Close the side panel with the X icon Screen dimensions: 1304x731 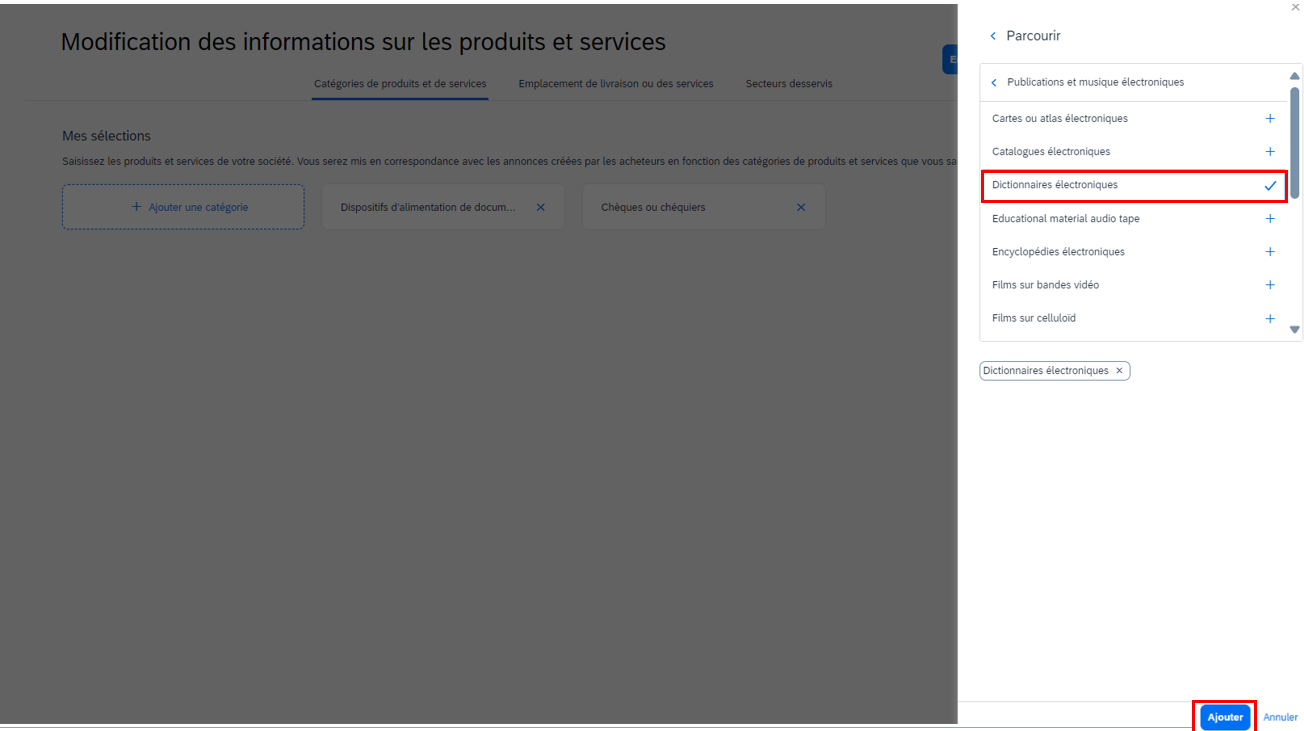pos(1296,7)
